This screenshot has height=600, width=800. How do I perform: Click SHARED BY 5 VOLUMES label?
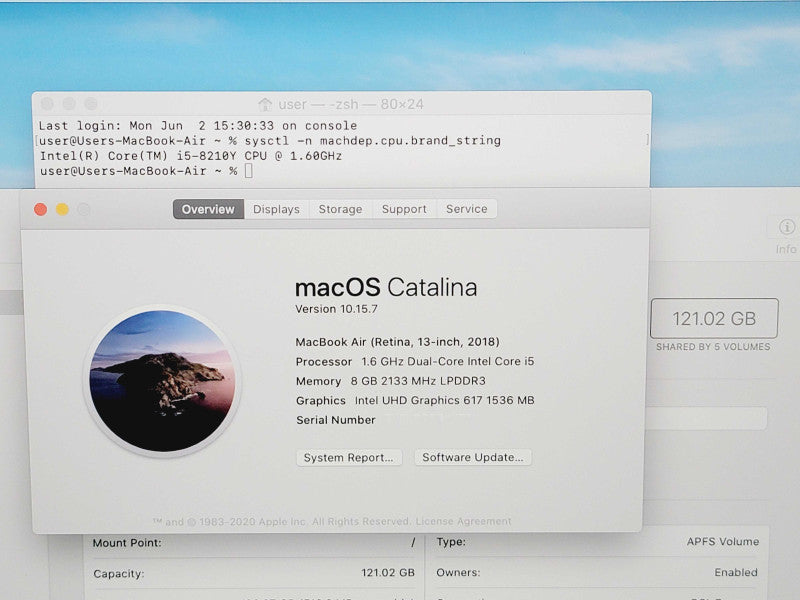(x=713, y=347)
